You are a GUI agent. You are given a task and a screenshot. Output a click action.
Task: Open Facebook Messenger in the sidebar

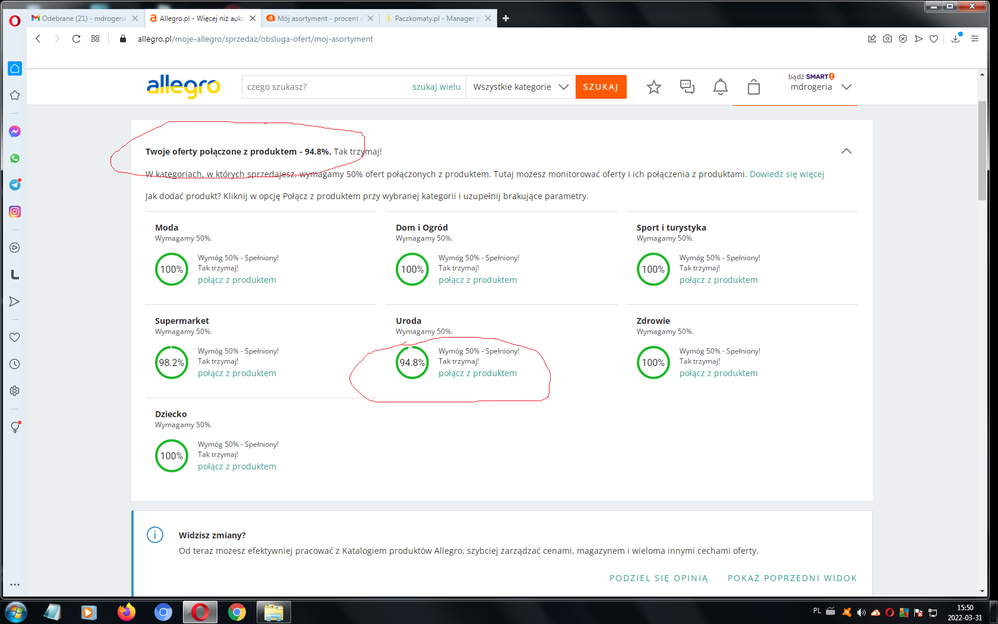[15, 131]
